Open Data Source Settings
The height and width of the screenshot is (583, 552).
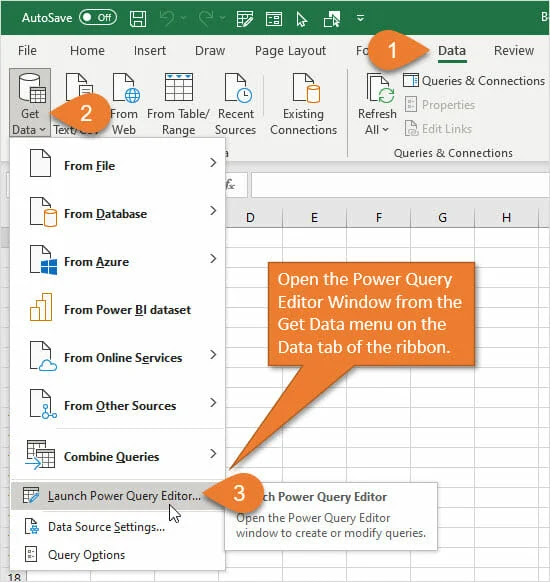pyautogui.click(x=117, y=526)
